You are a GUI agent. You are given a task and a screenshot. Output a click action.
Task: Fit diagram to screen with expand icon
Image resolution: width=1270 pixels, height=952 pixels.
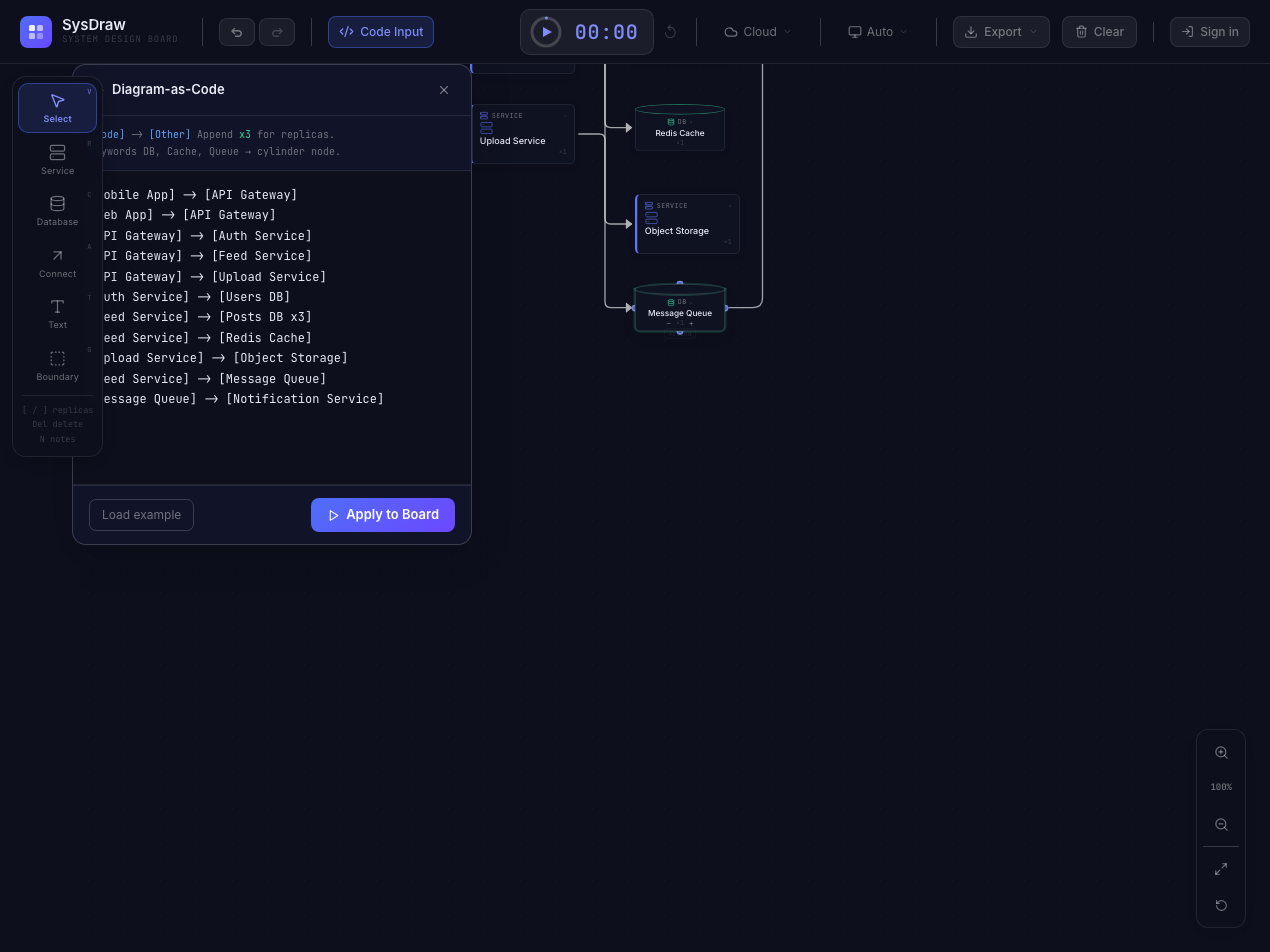tap(1221, 869)
